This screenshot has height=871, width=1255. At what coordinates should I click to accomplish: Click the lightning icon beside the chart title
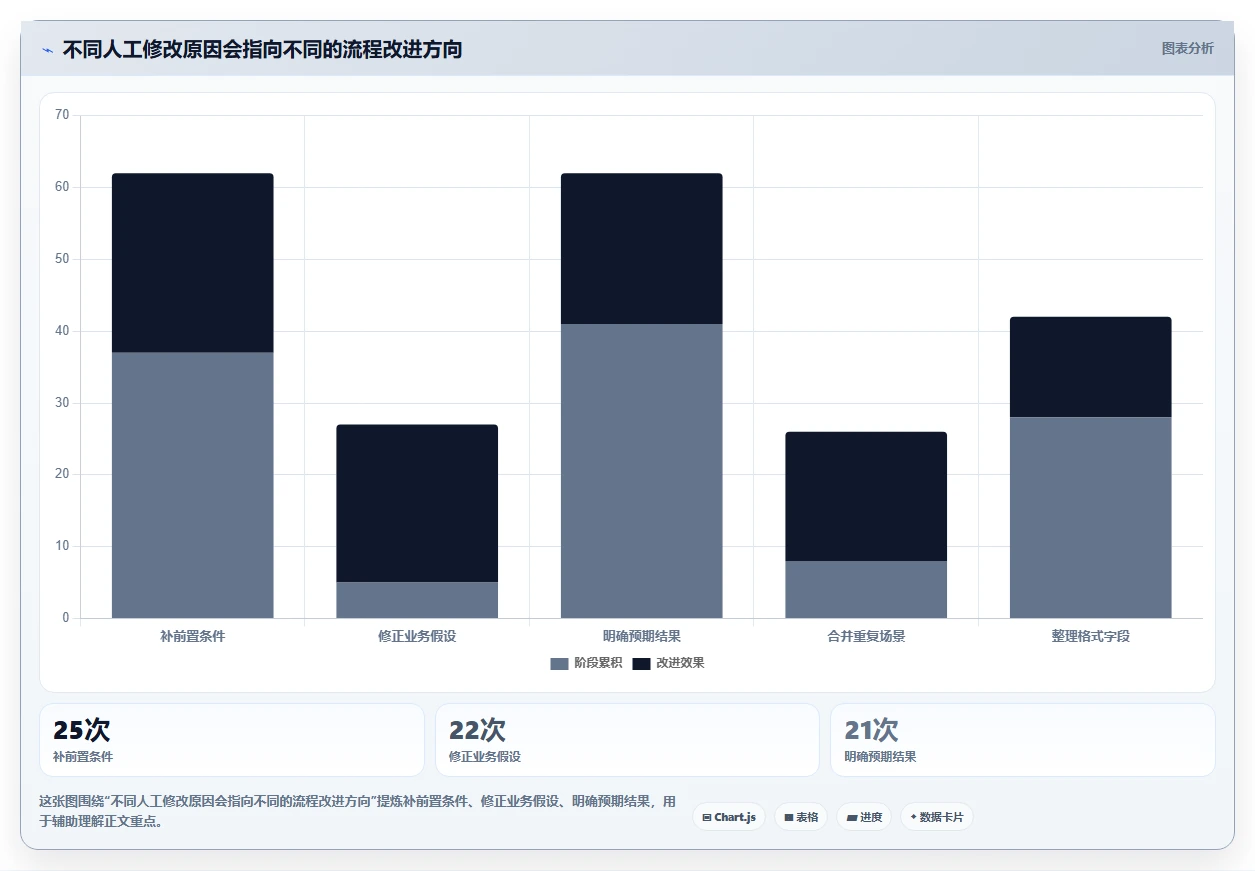[x=47, y=49]
